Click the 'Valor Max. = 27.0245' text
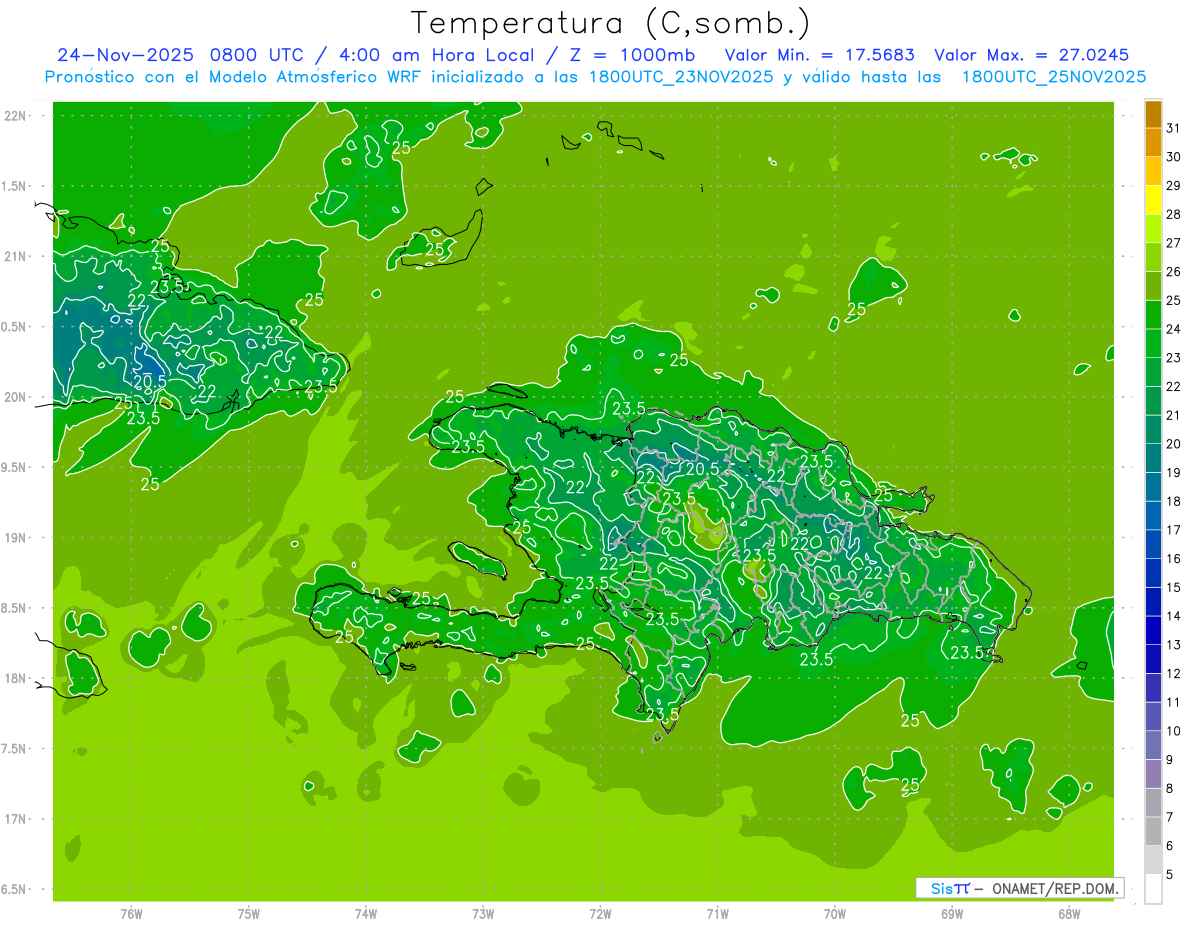The image size is (1200, 927). tap(1031, 55)
